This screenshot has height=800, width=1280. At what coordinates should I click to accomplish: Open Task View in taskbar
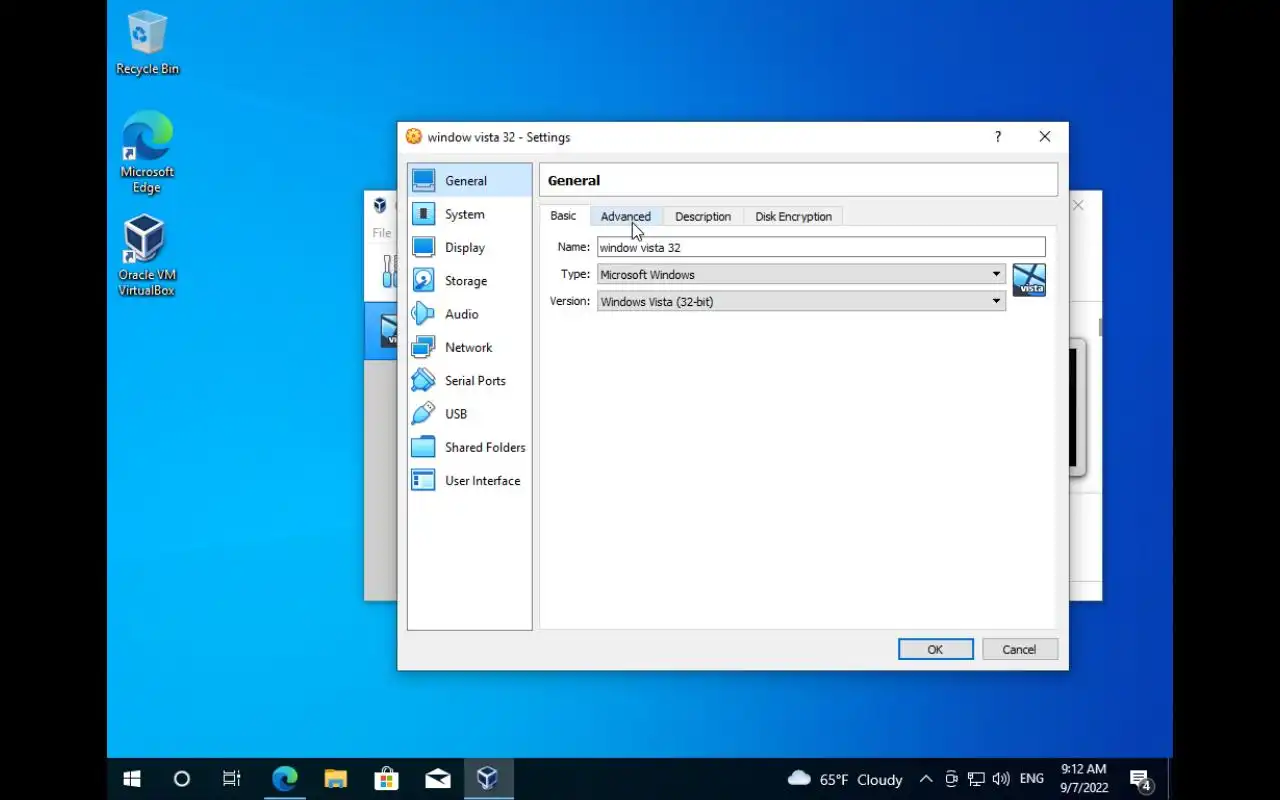232,779
